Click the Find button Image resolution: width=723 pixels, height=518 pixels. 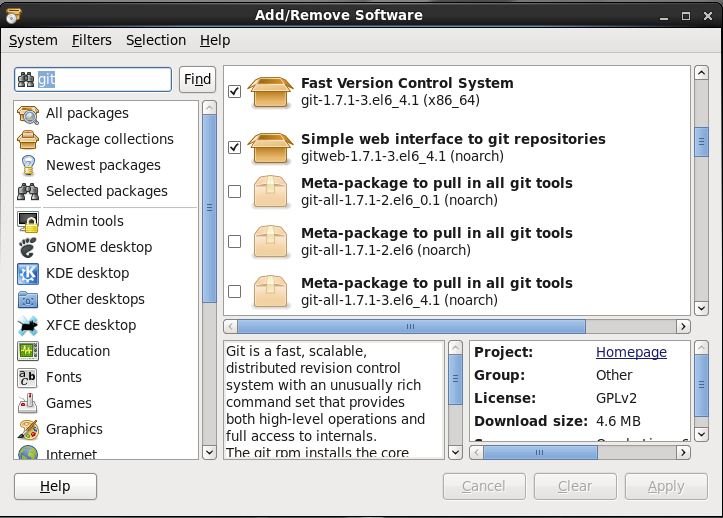pyautogui.click(x=197, y=79)
